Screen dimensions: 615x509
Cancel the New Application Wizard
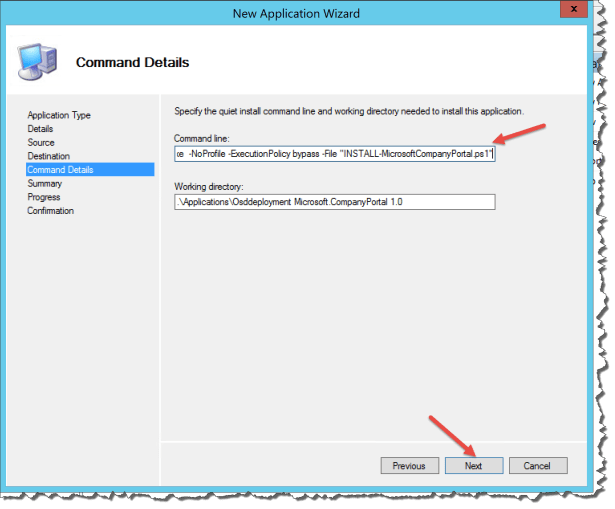[538, 465]
